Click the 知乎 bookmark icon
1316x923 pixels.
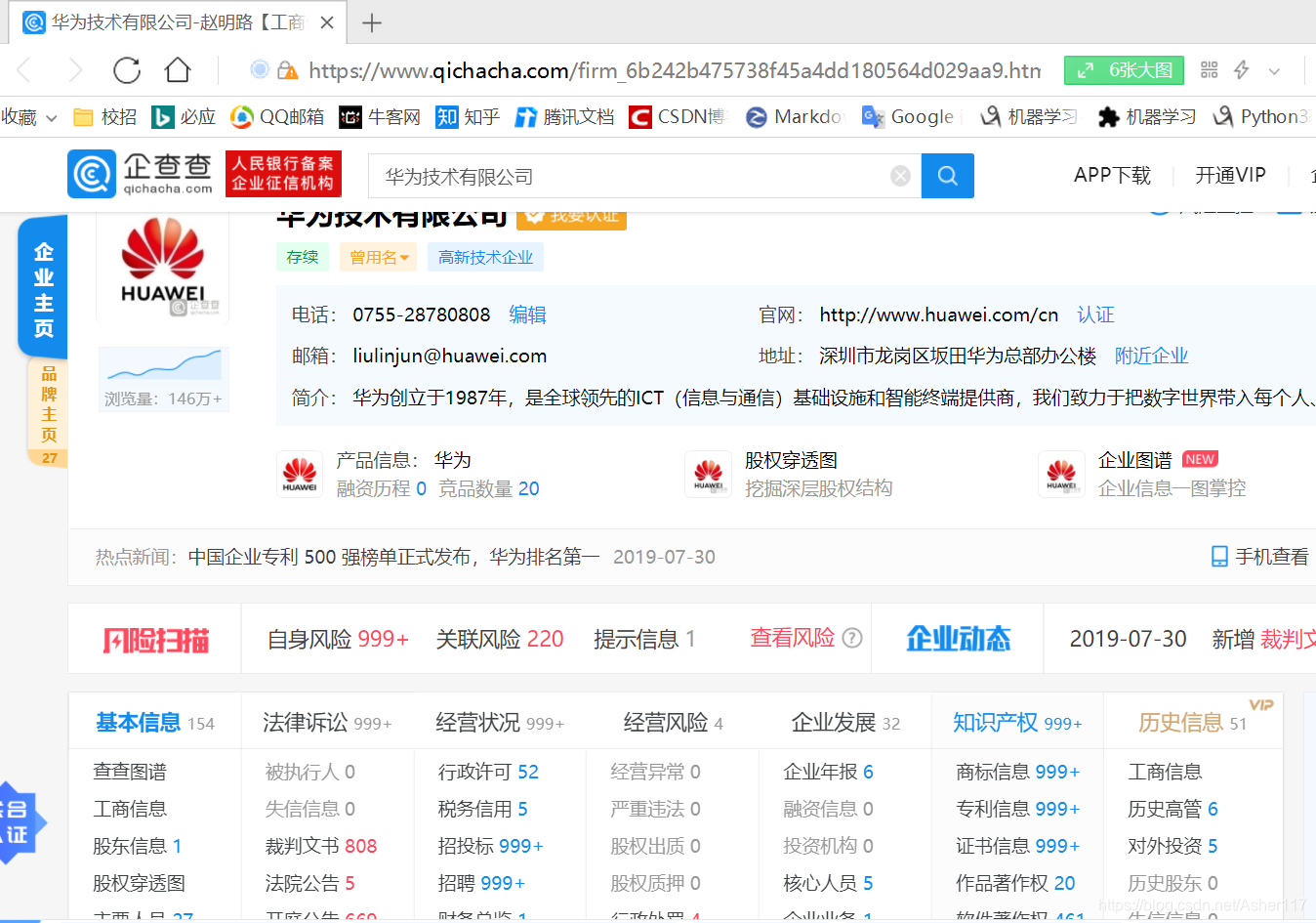click(446, 116)
